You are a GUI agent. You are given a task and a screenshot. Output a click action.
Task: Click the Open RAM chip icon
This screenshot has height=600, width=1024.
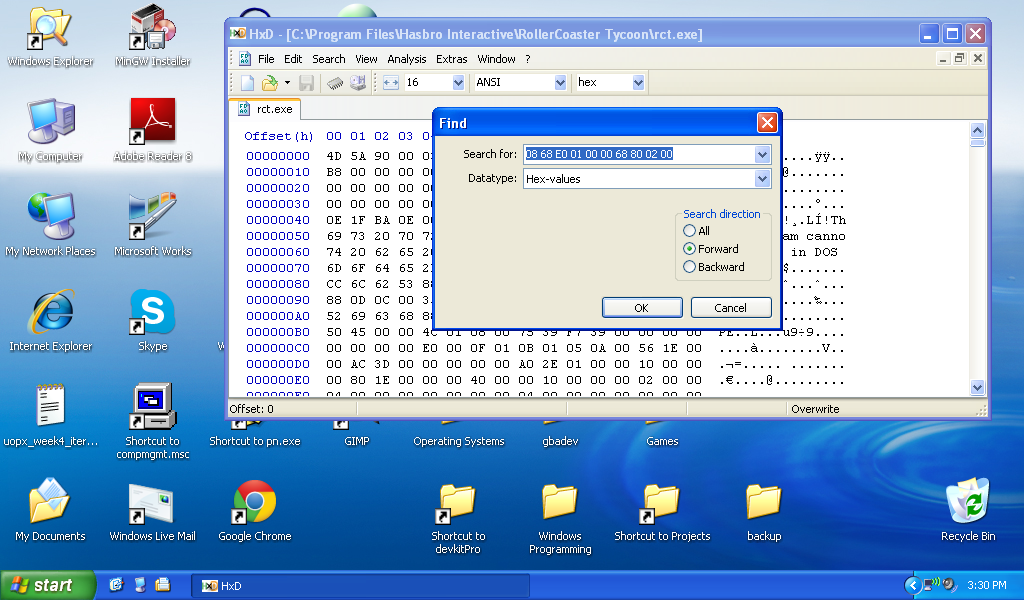coord(335,83)
